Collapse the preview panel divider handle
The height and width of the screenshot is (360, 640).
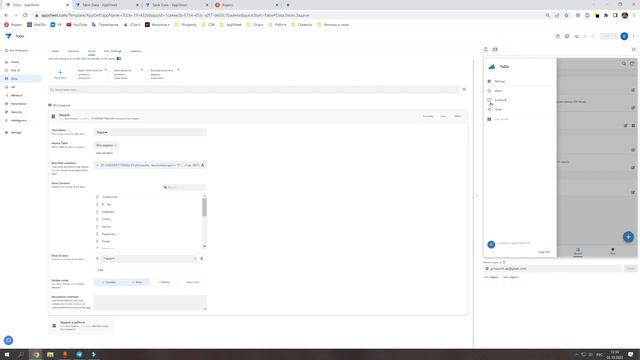click(x=476, y=196)
